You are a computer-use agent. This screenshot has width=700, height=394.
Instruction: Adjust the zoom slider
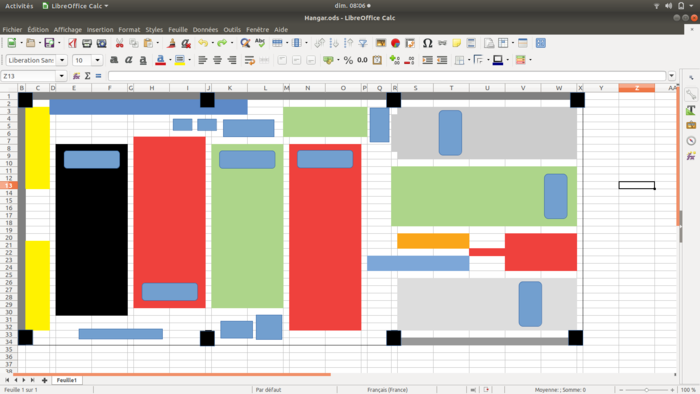pos(646,390)
